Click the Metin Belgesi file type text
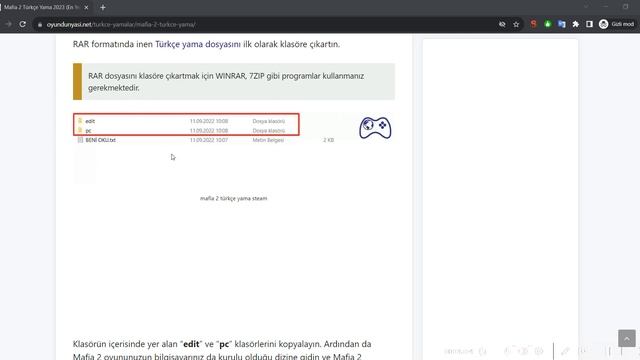The image size is (640, 360). (x=268, y=140)
